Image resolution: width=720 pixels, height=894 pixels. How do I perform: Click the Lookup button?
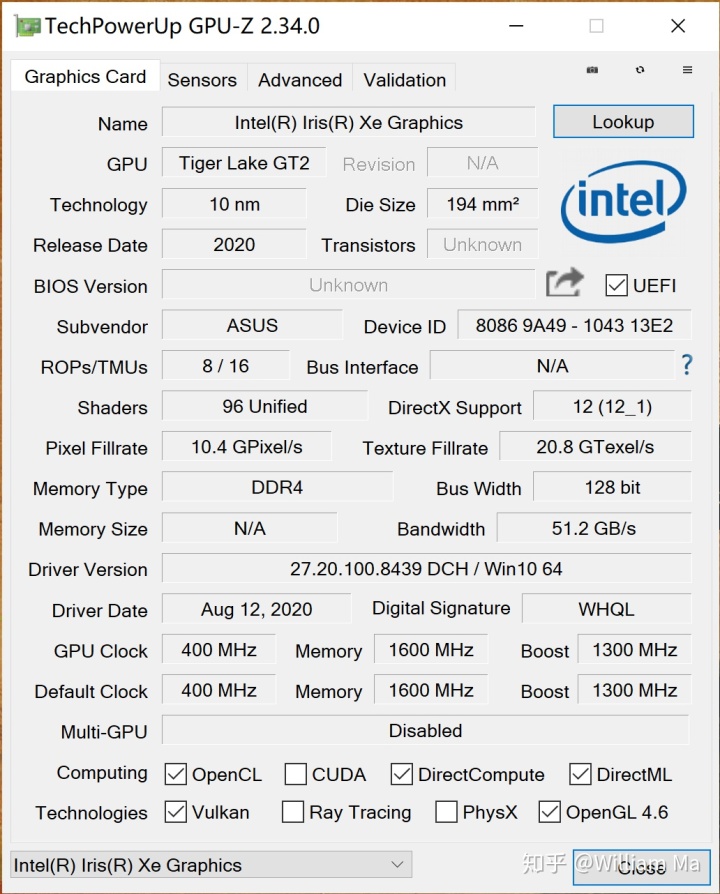click(623, 122)
